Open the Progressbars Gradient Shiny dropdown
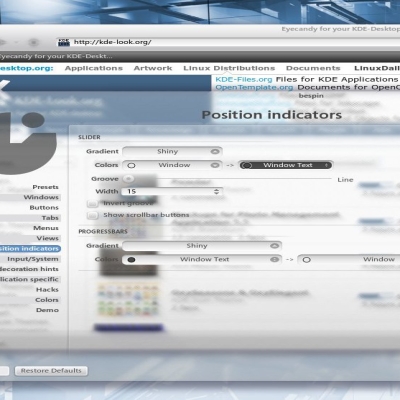Viewport: 400px width, 400px height. (202, 246)
